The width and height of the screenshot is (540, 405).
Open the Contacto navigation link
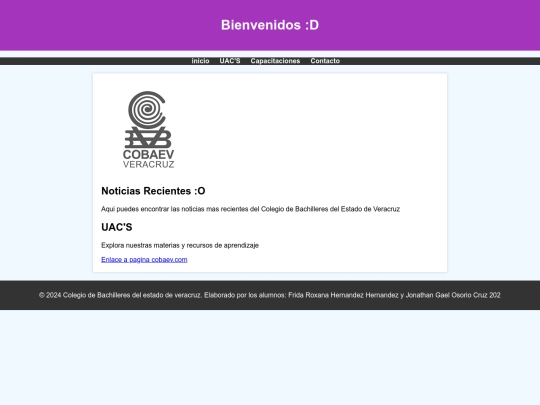click(x=325, y=61)
